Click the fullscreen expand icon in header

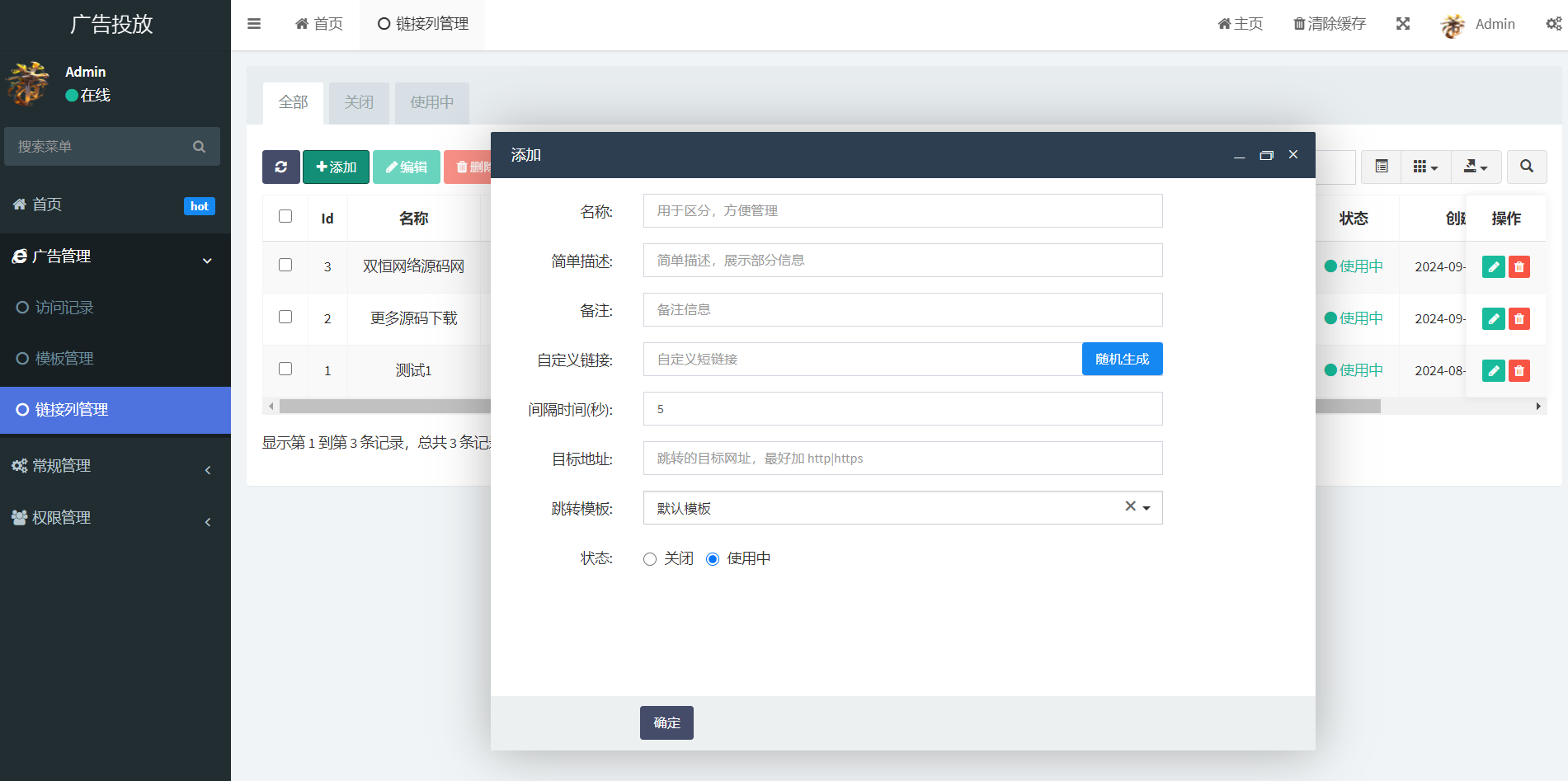[x=1402, y=24]
